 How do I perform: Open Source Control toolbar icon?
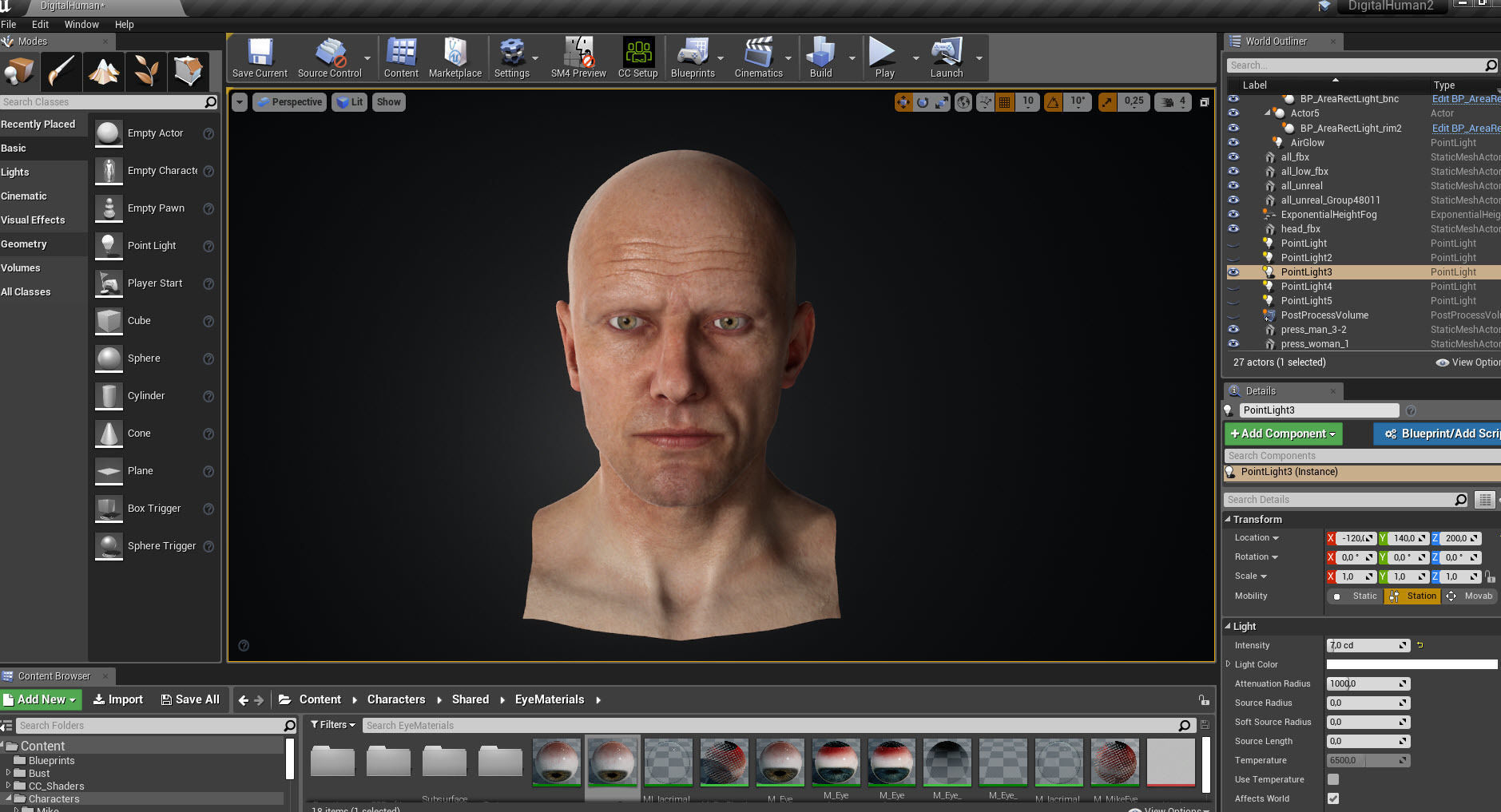coord(329,57)
